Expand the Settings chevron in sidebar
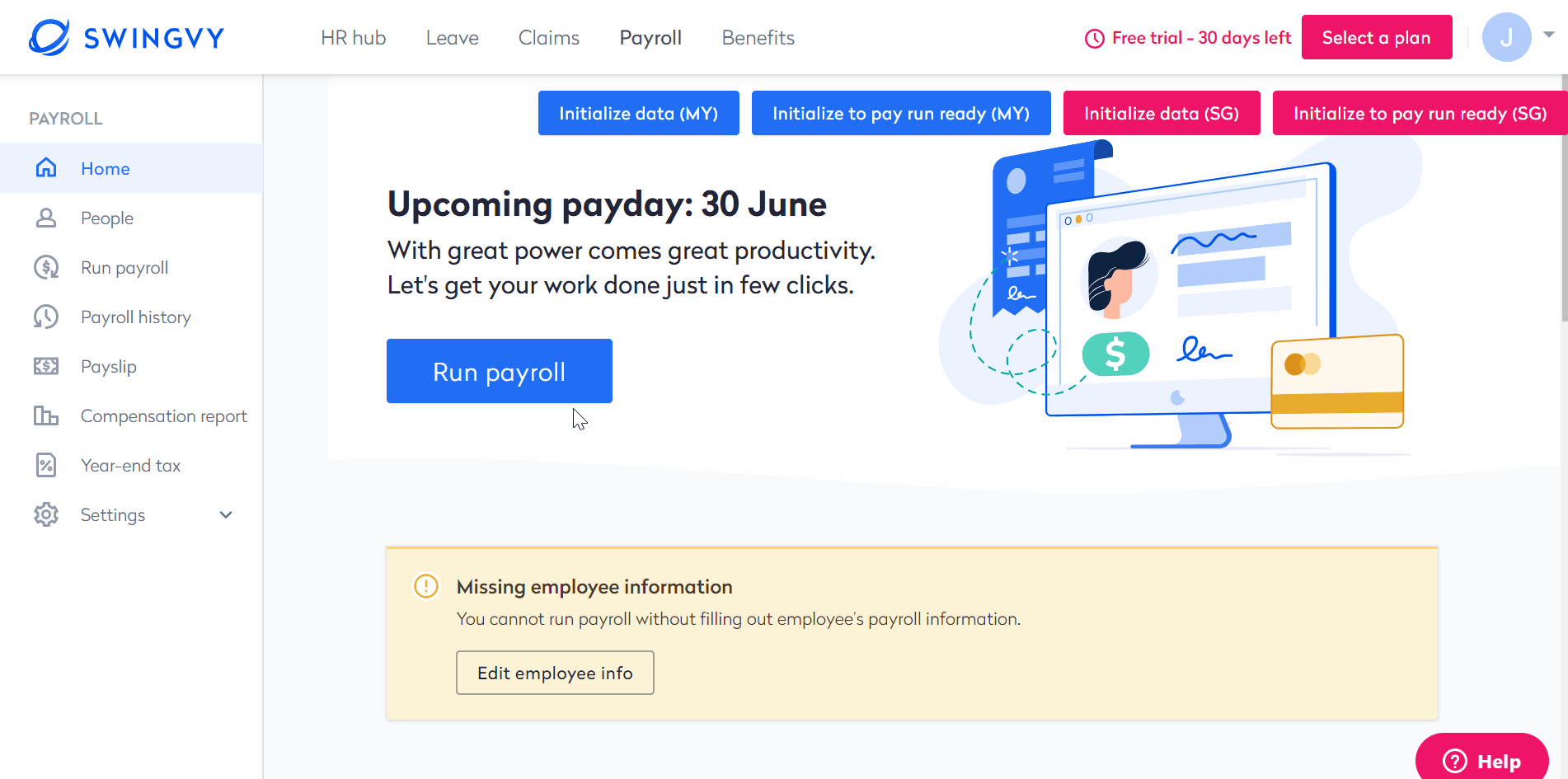 (226, 514)
